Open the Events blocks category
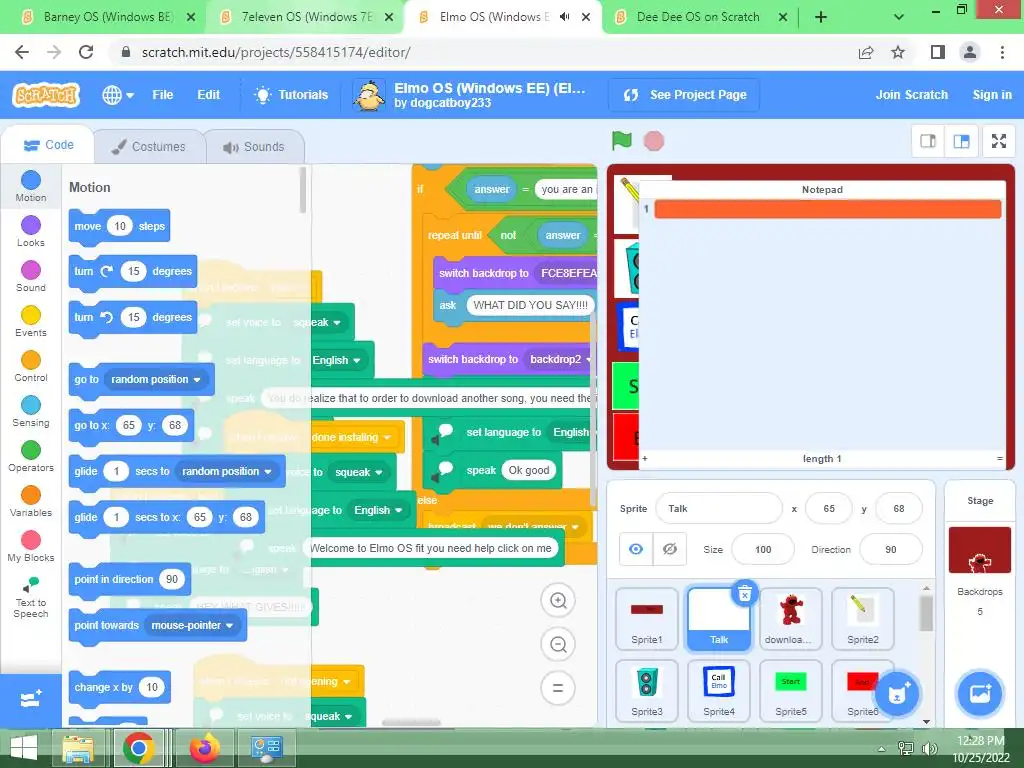This screenshot has height=768, width=1024. (x=31, y=322)
